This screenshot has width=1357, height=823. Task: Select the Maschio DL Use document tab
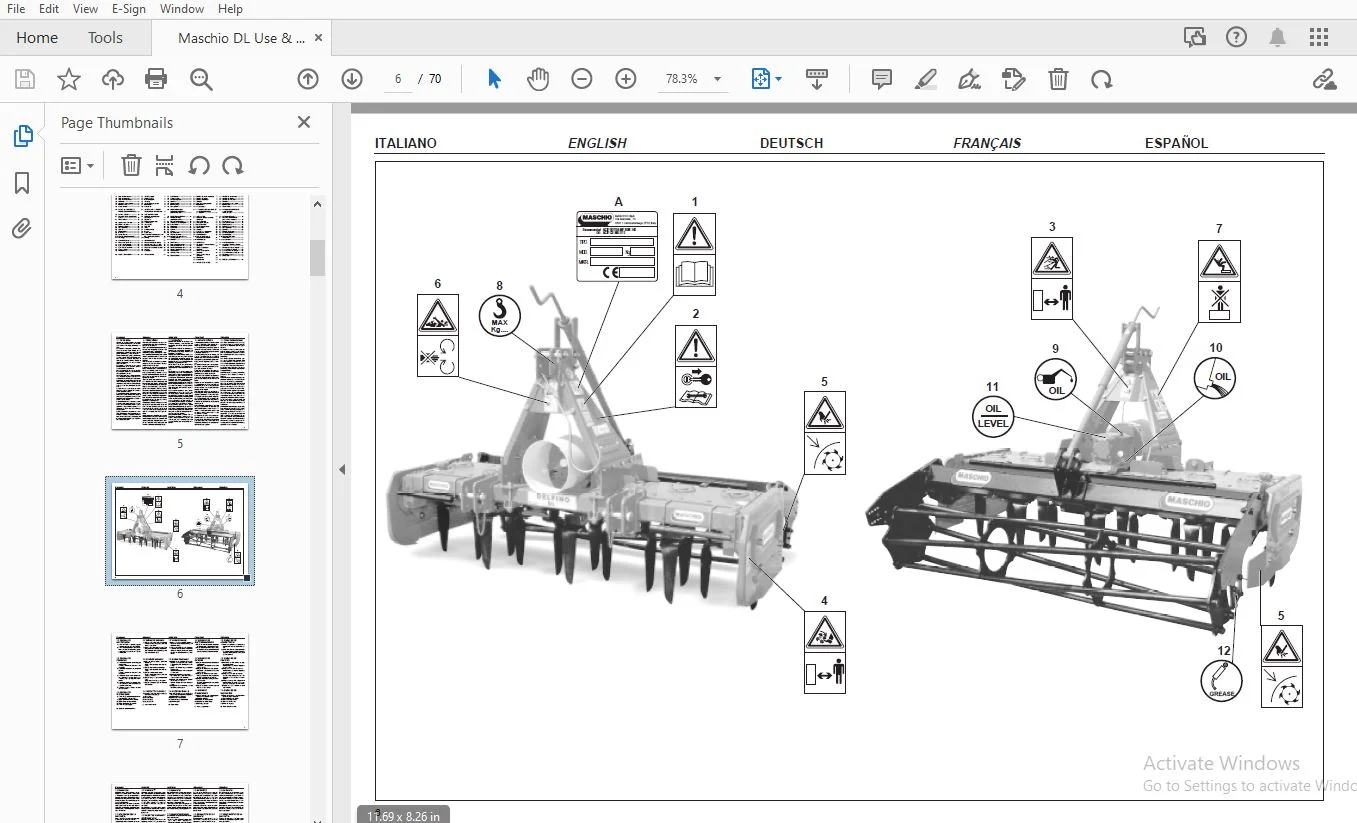tap(241, 38)
